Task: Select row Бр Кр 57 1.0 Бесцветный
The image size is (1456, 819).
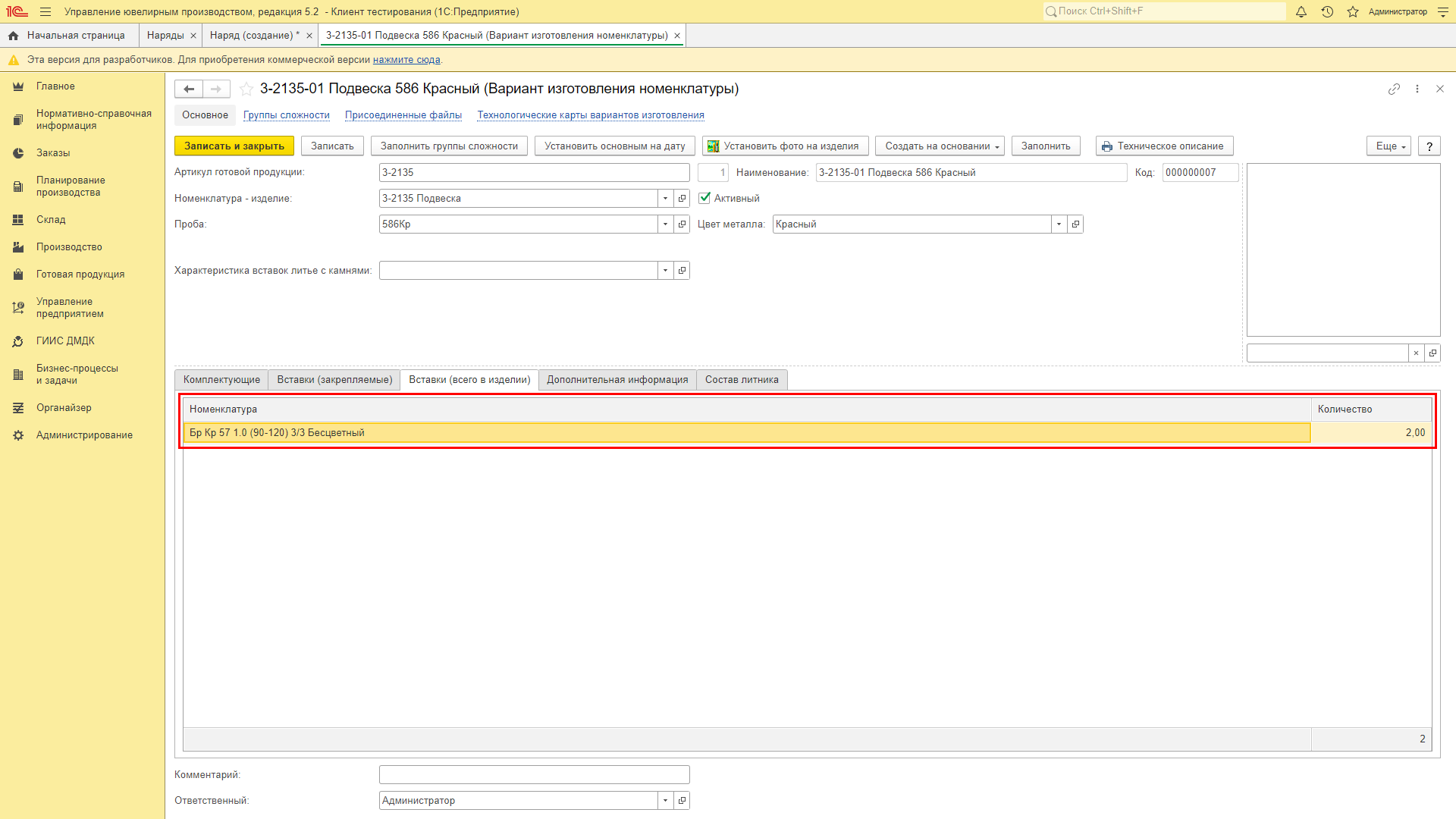Action: [x=808, y=433]
